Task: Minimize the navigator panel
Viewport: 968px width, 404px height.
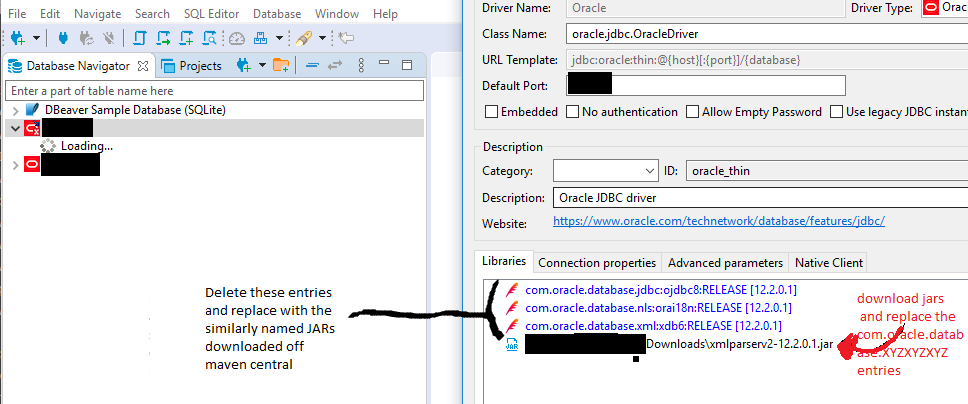Action: 384,62
